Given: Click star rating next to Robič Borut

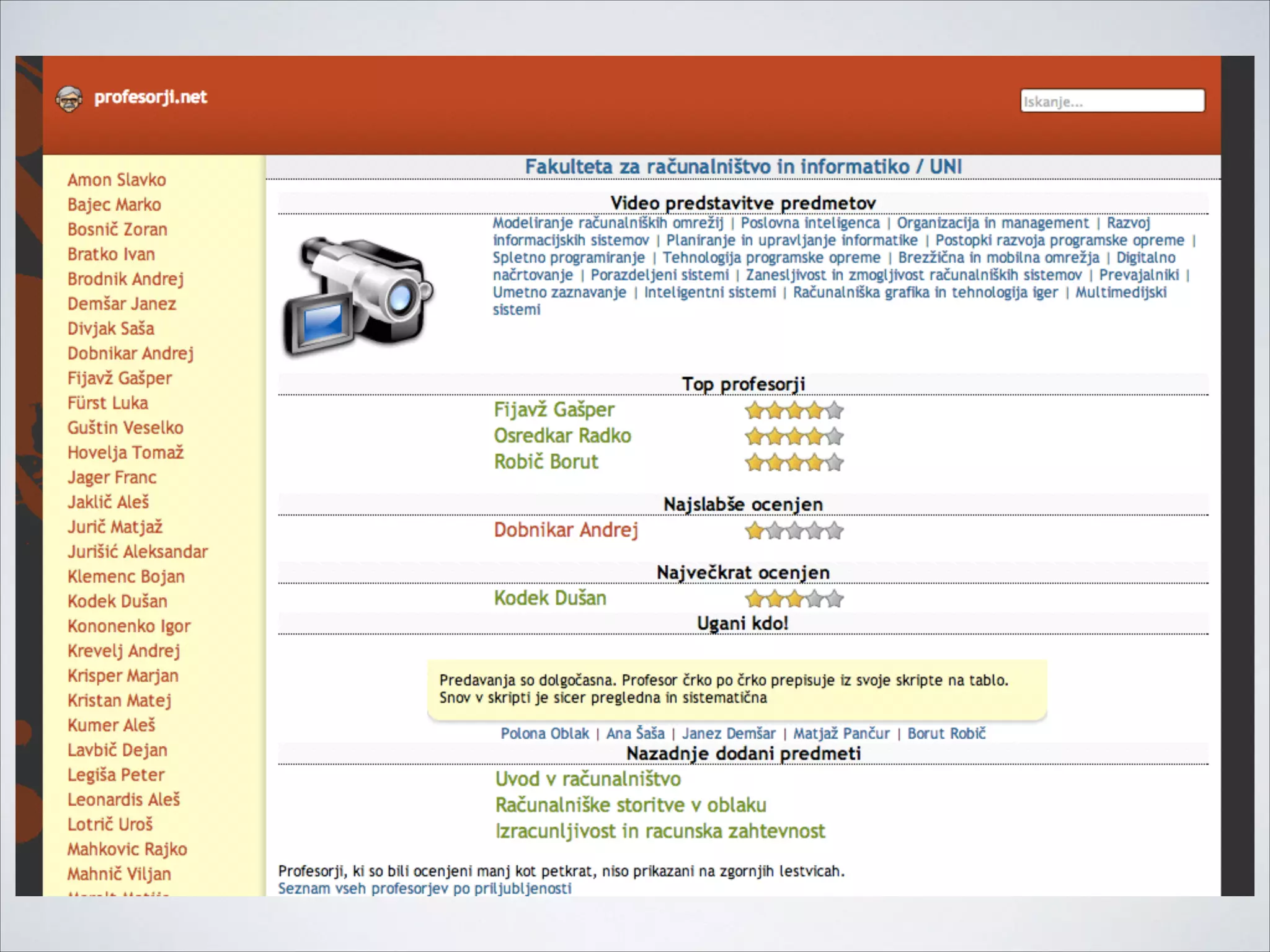Looking at the screenshot, I should click(794, 462).
